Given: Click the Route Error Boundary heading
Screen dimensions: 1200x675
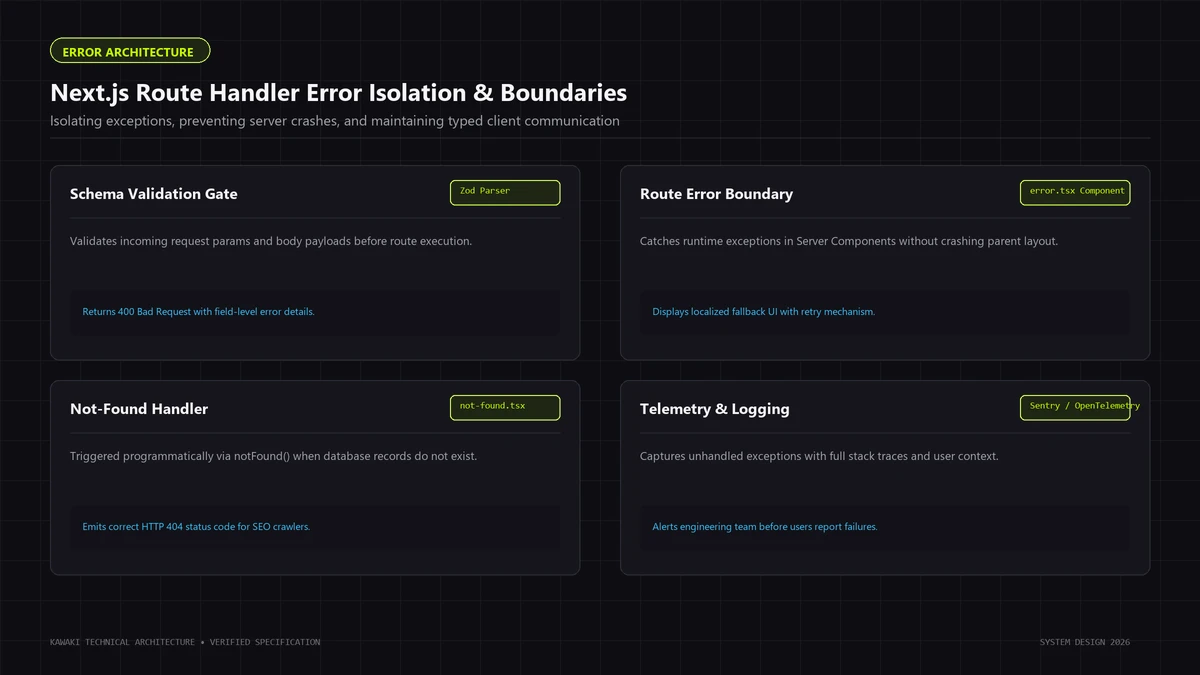Looking at the screenshot, I should pos(716,194).
